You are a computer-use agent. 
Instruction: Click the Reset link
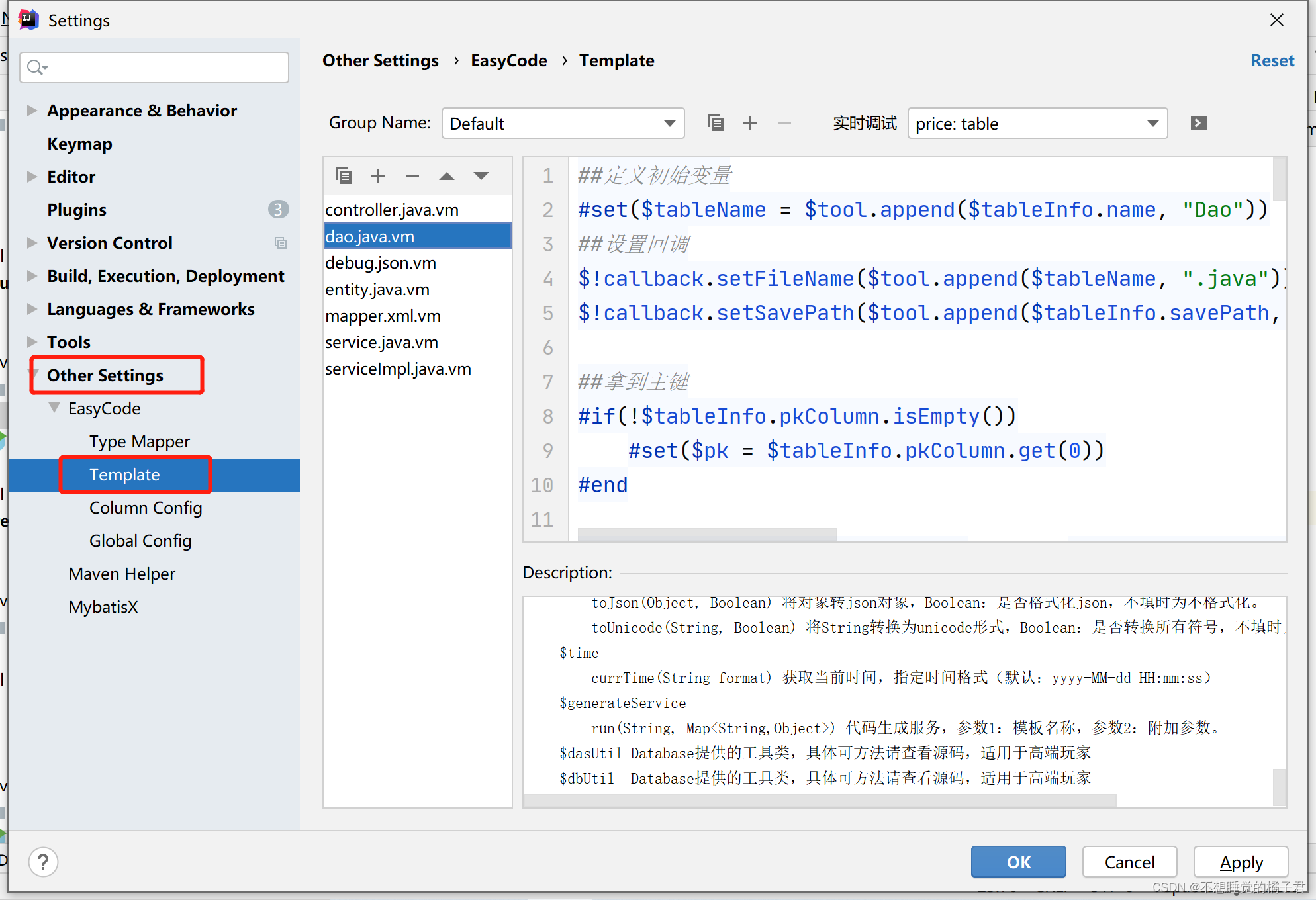[1272, 60]
